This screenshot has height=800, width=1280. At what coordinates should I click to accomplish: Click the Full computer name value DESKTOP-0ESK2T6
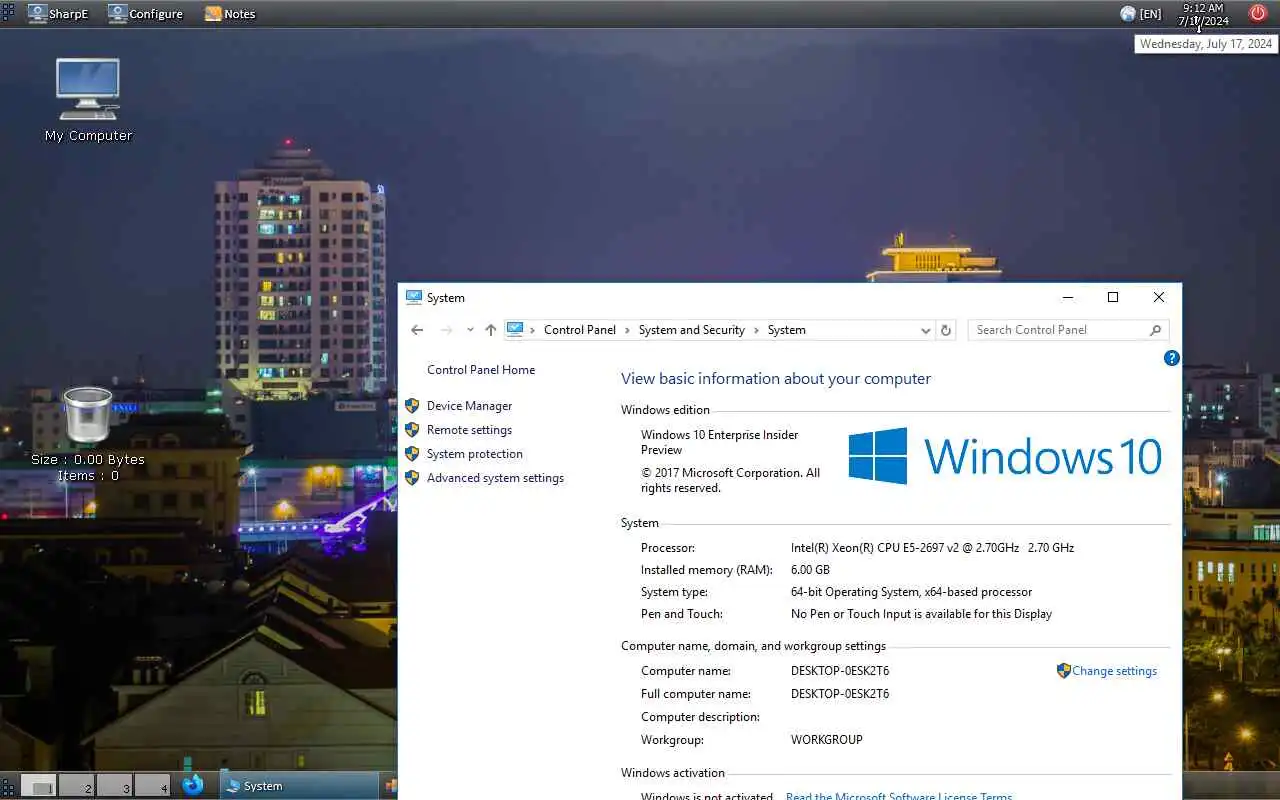pos(840,694)
